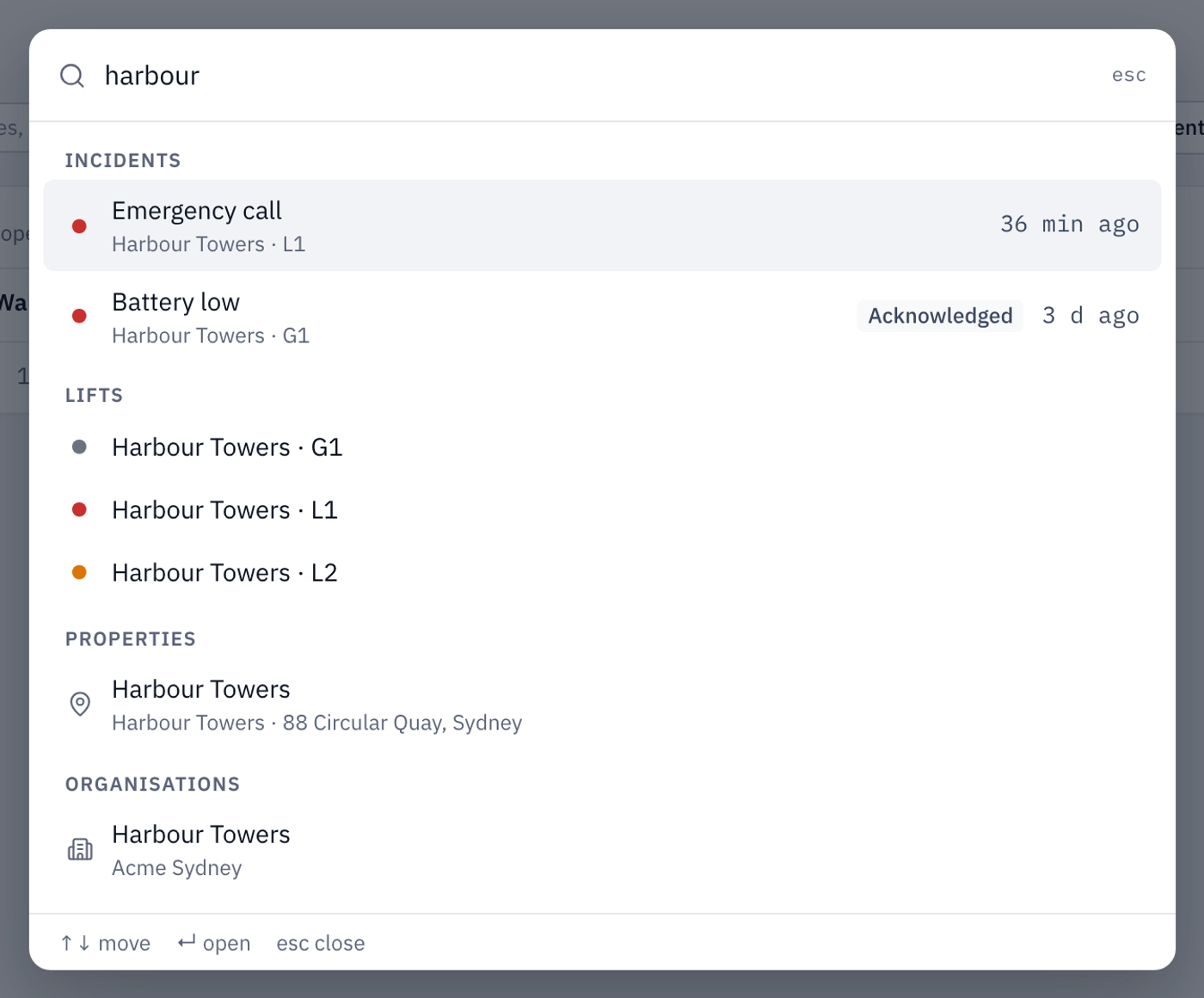Click the esc label in search bar
The image size is (1204, 998).
(1128, 76)
